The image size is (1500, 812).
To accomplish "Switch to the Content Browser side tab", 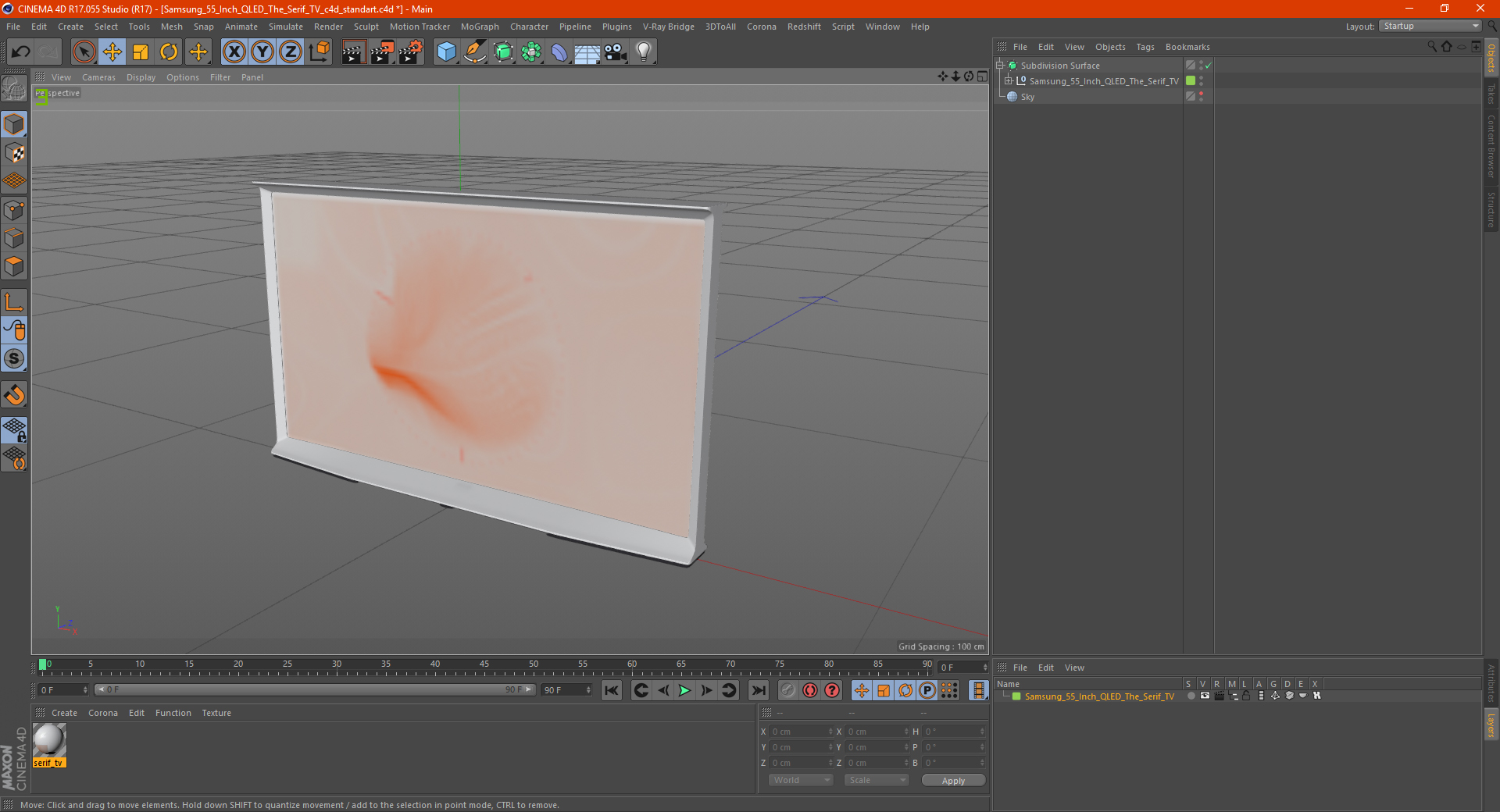I will coord(1491,146).
